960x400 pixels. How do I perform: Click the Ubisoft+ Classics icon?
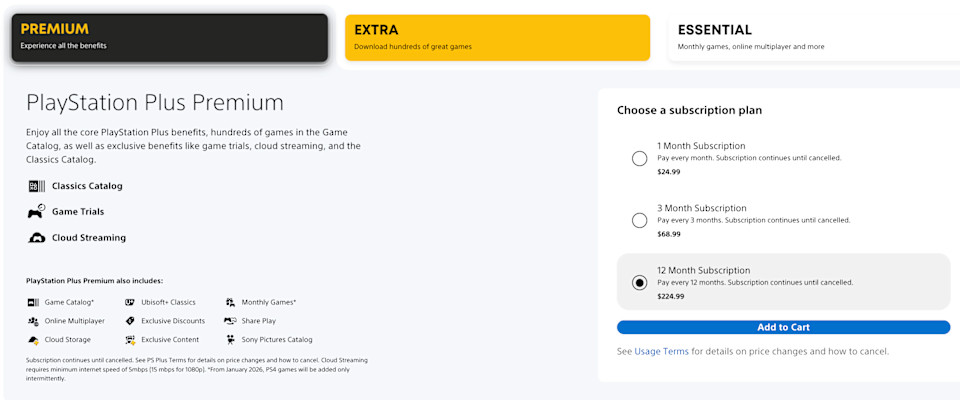pyautogui.click(x=130, y=302)
